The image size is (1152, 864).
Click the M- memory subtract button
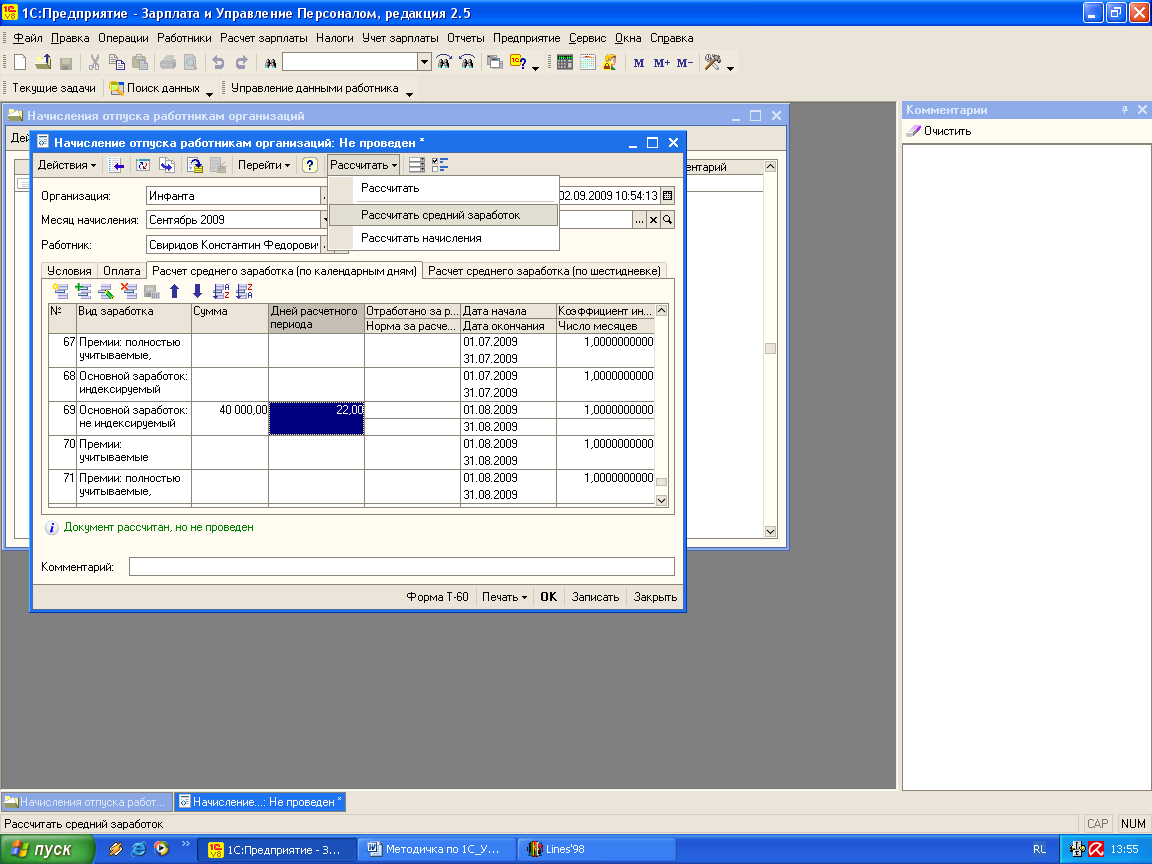[685, 63]
